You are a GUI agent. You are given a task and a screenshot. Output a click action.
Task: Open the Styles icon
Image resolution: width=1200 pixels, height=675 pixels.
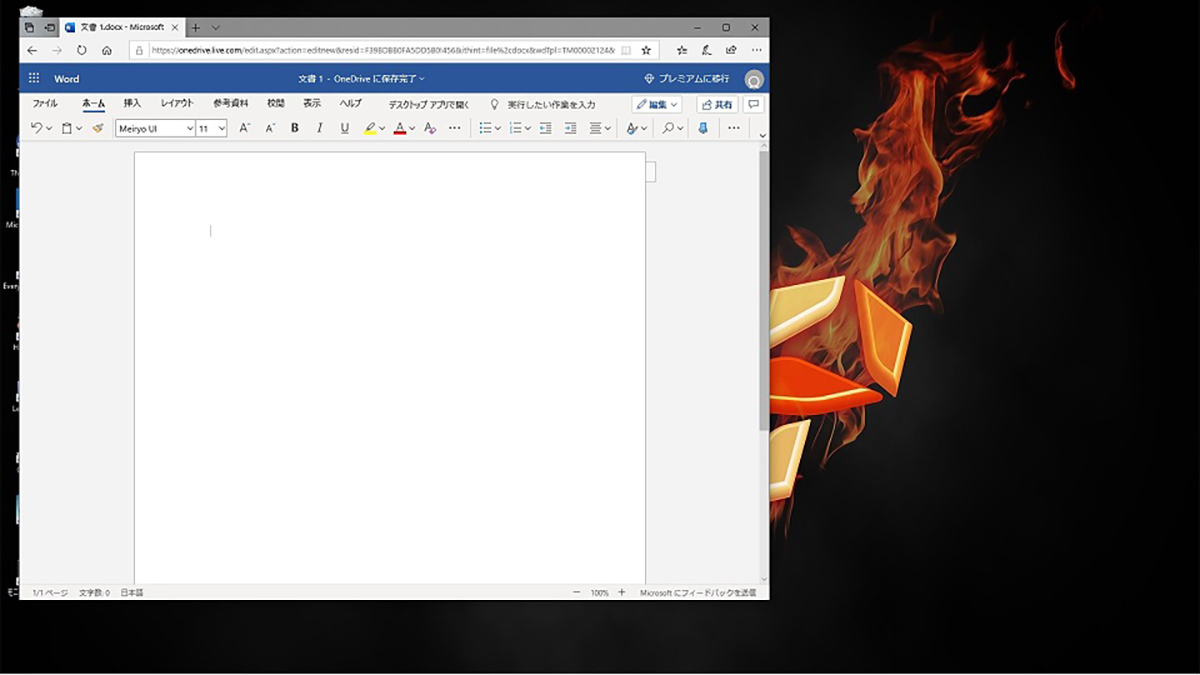(632, 128)
